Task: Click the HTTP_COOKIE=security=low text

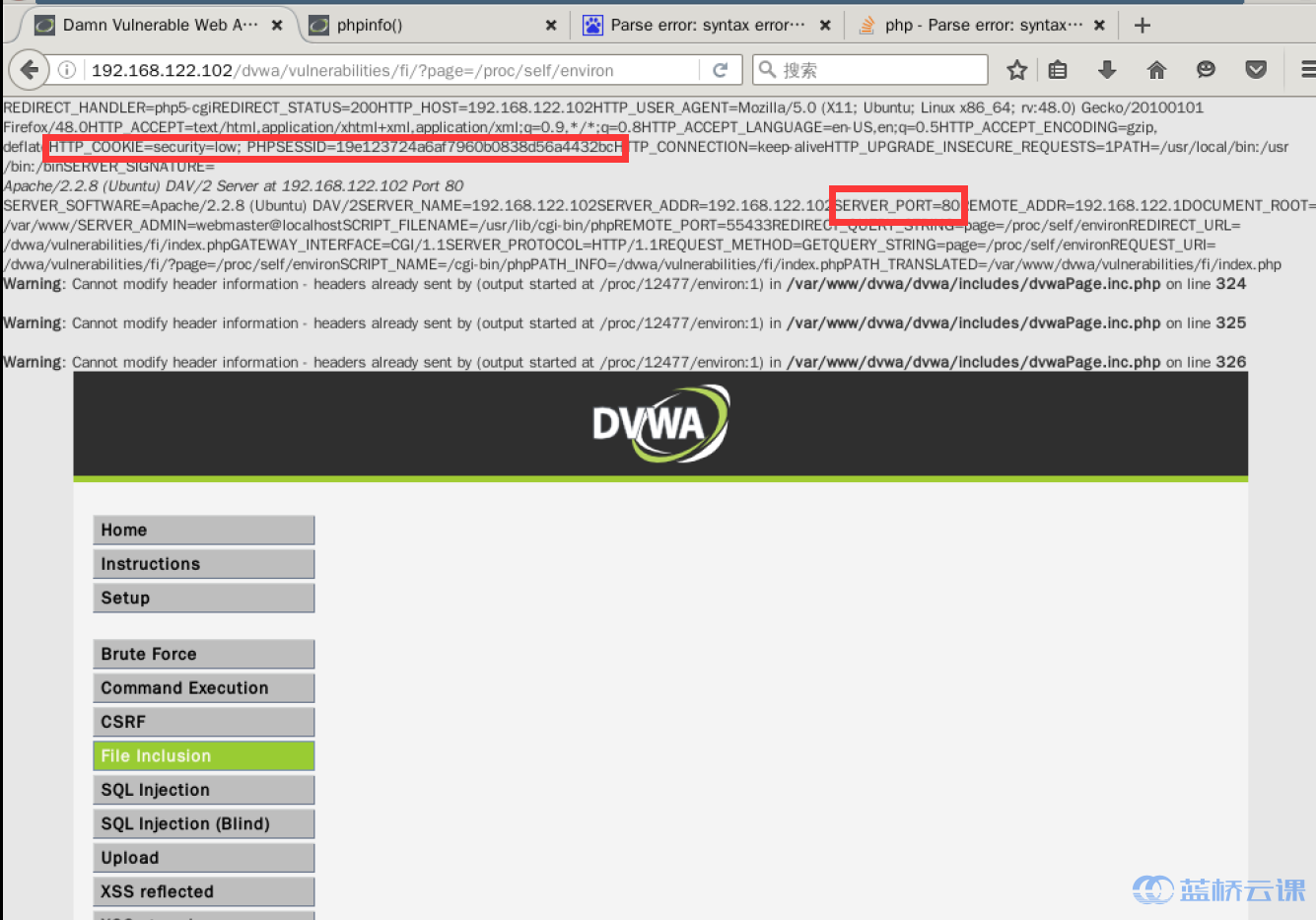Action: pyautogui.click(x=145, y=147)
